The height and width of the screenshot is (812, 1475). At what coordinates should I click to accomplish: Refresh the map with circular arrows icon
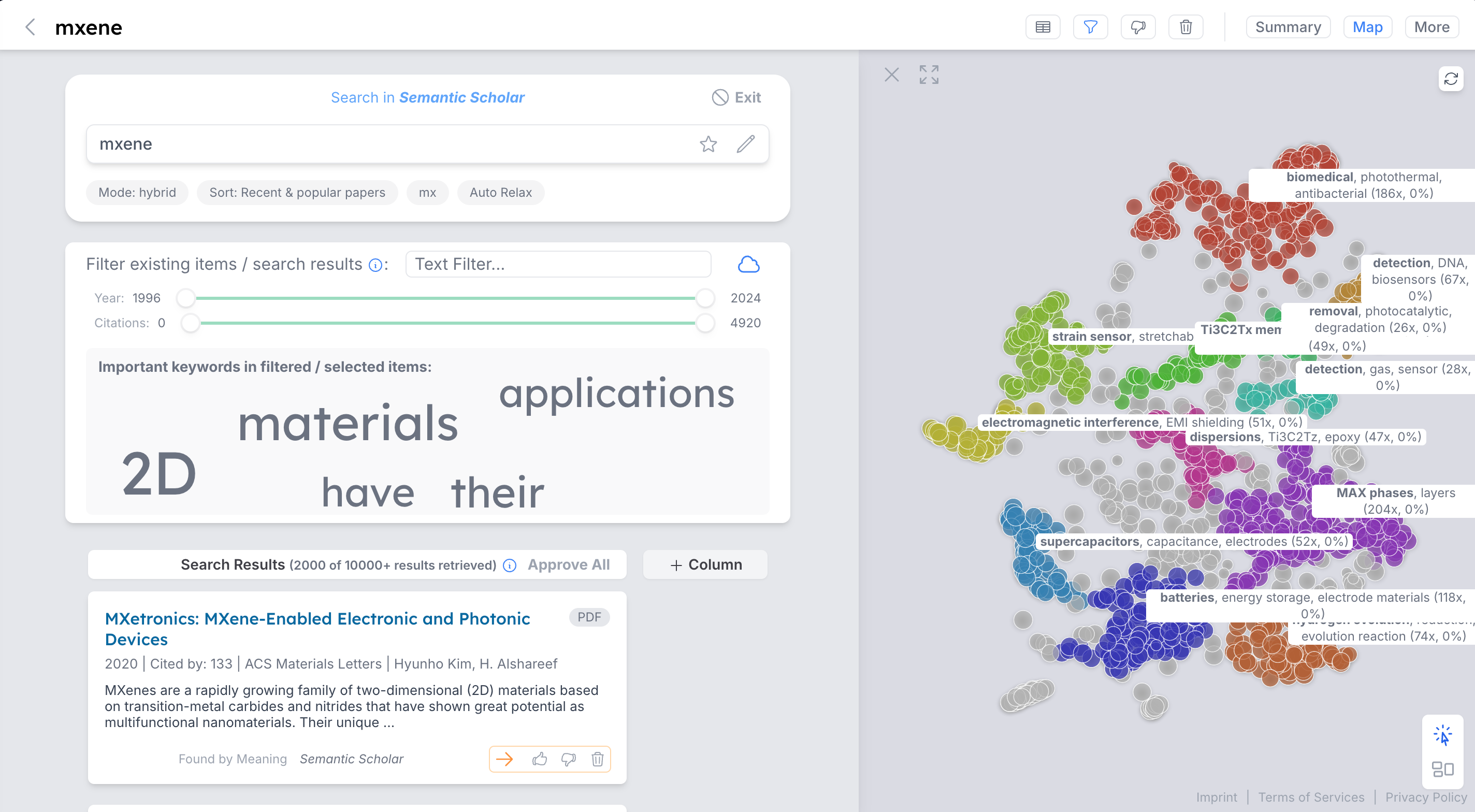1450,78
